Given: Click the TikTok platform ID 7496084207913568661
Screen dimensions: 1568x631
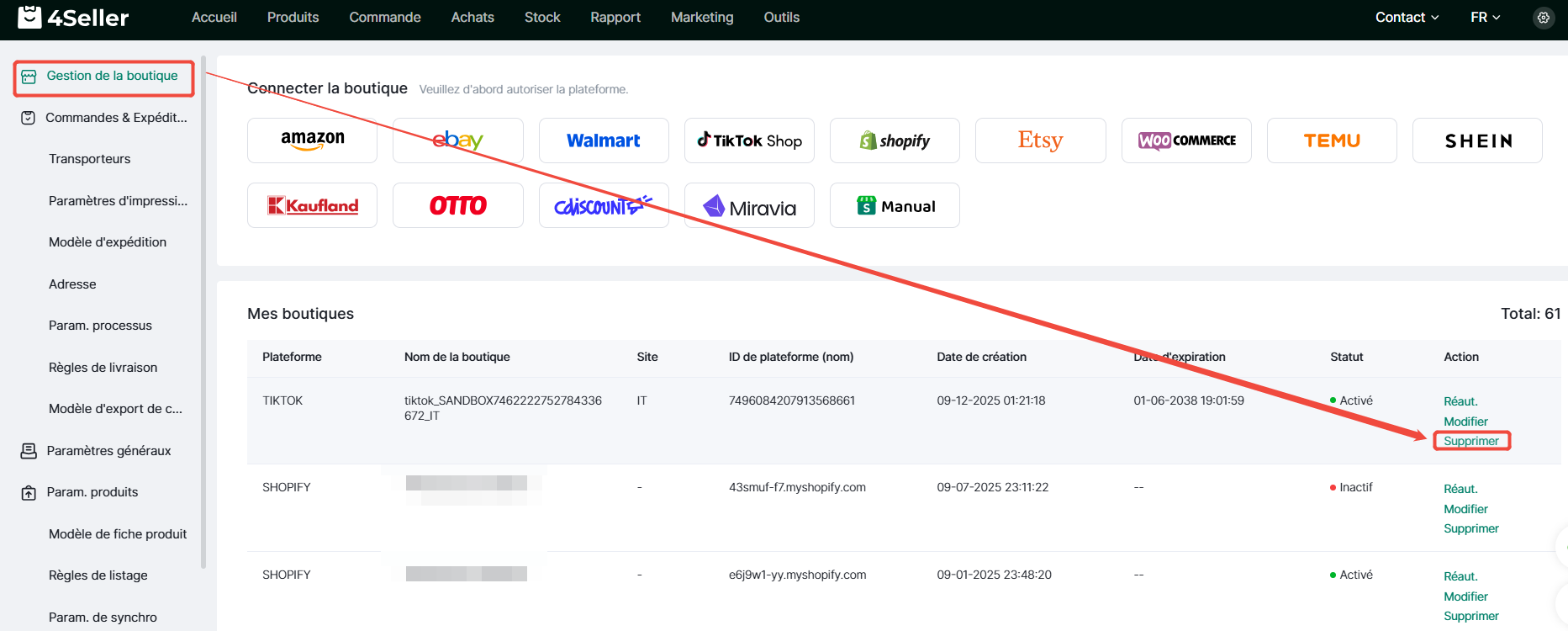Looking at the screenshot, I should pyautogui.click(x=792, y=400).
